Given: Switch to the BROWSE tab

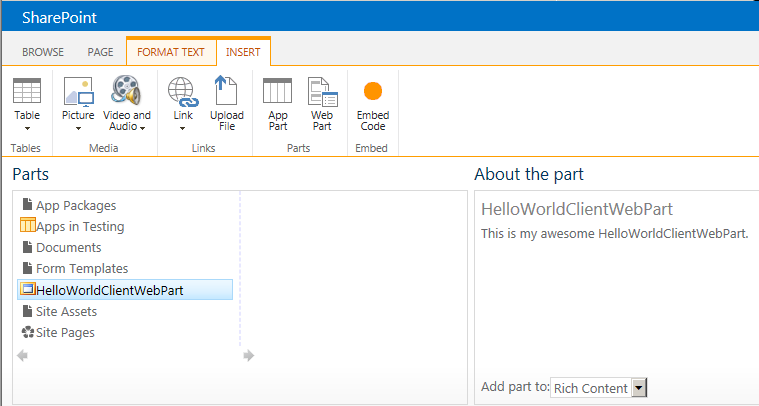Looking at the screenshot, I should point(43,52).
